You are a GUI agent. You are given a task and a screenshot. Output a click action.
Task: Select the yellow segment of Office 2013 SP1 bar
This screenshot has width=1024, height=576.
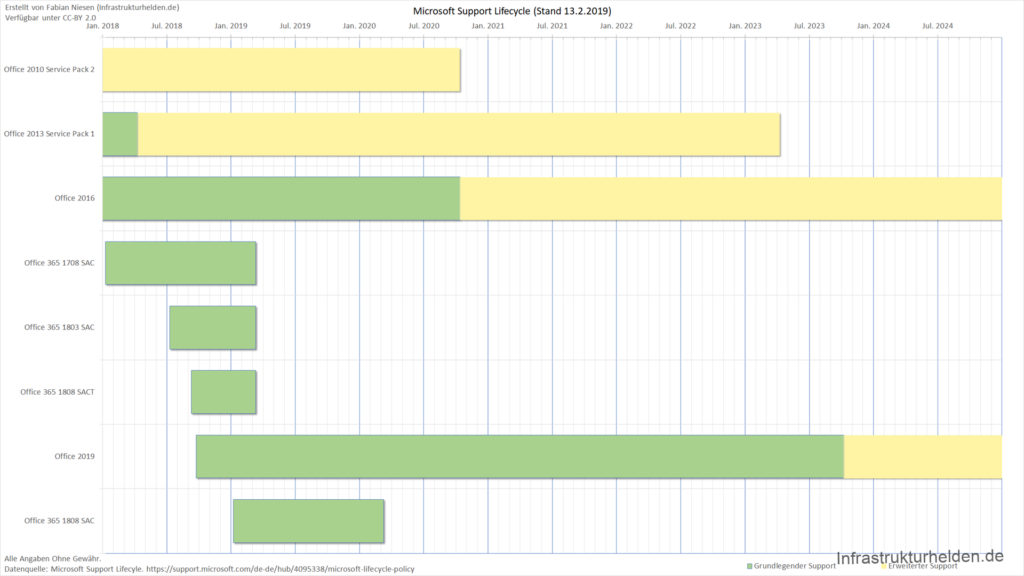[x=459, y=135]
